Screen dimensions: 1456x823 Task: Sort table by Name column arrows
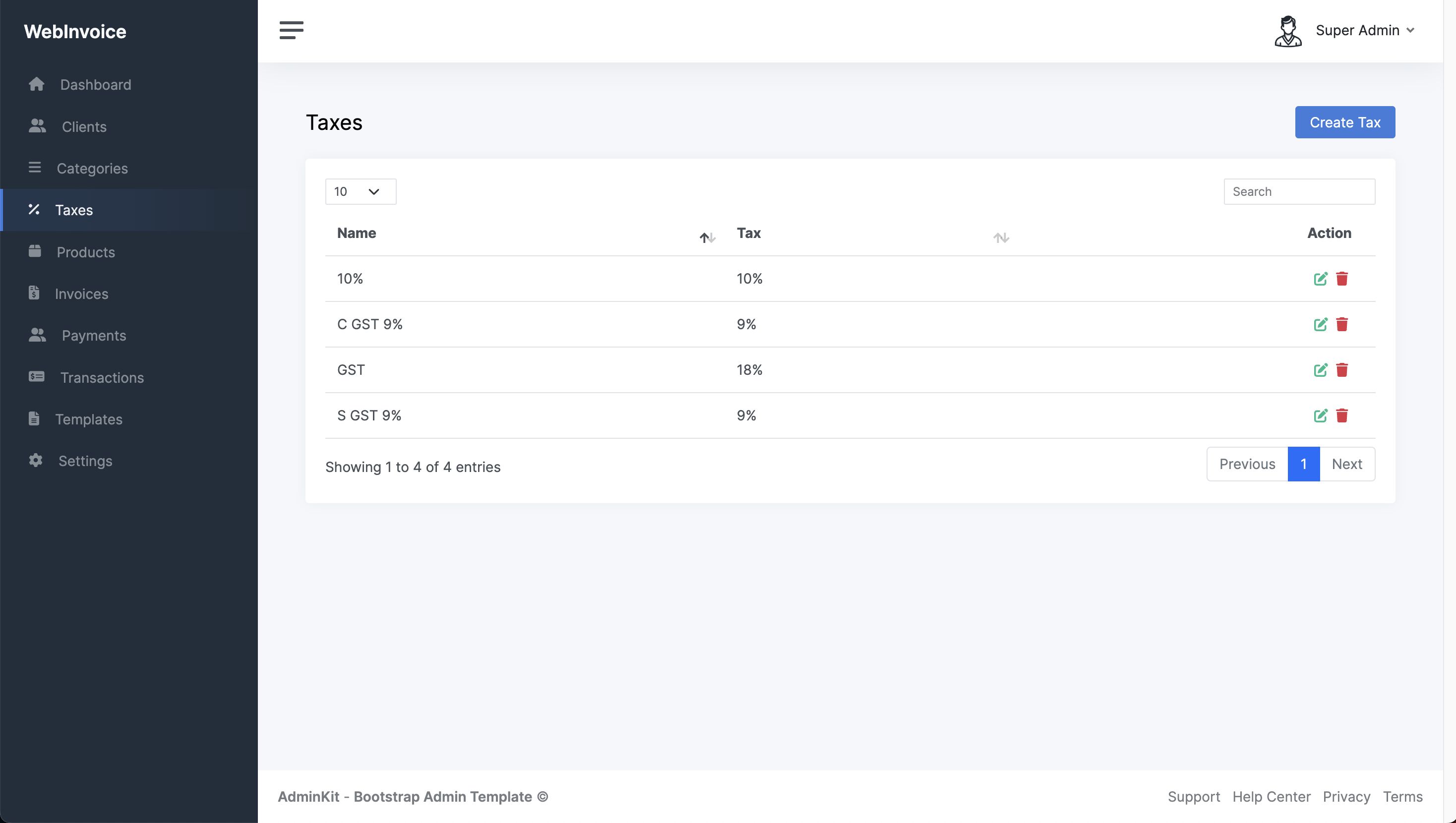pos(707,238)
